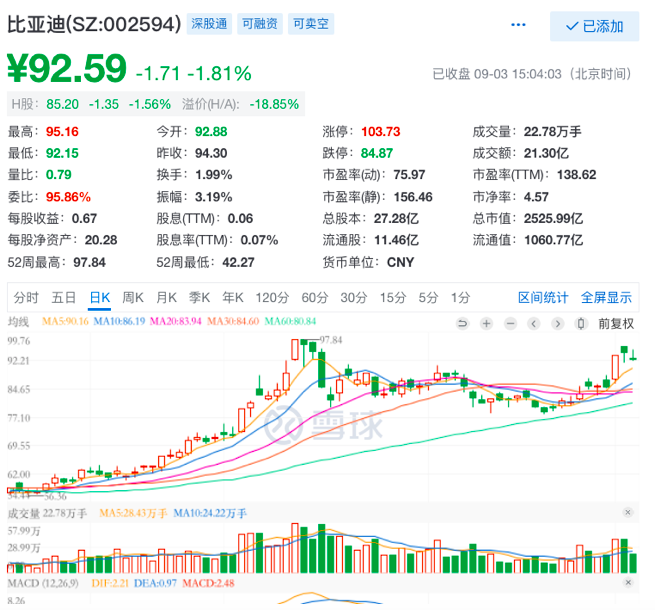Click the MA30:84.60 moving average label
655x610 pixels.
(233, 321)
